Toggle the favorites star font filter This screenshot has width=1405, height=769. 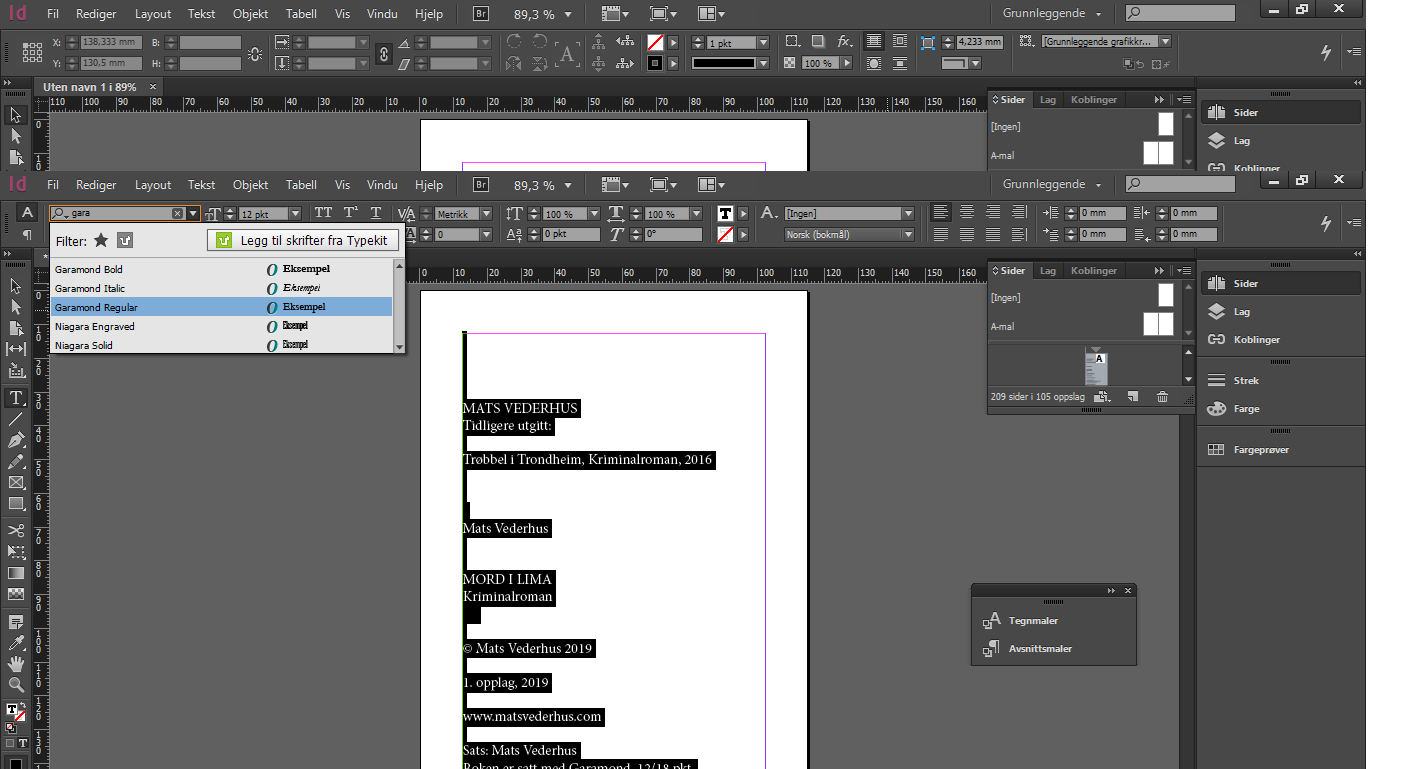(x=101, y=240)
